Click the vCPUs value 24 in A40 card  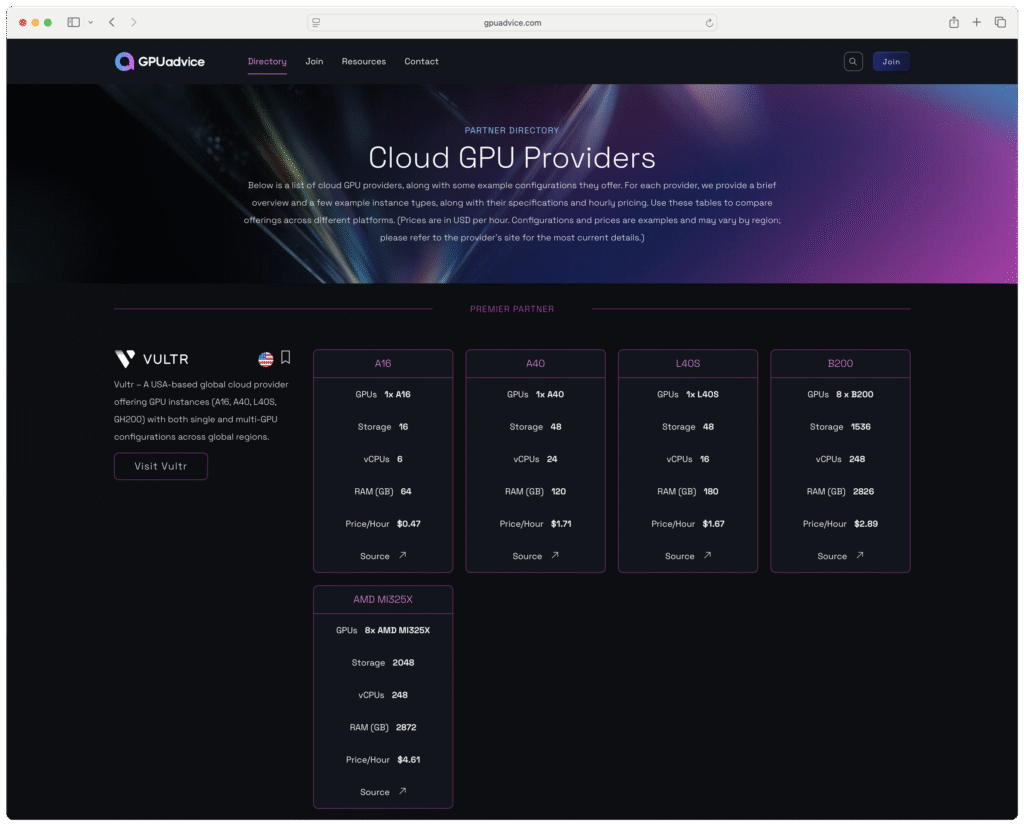point(552,459)
